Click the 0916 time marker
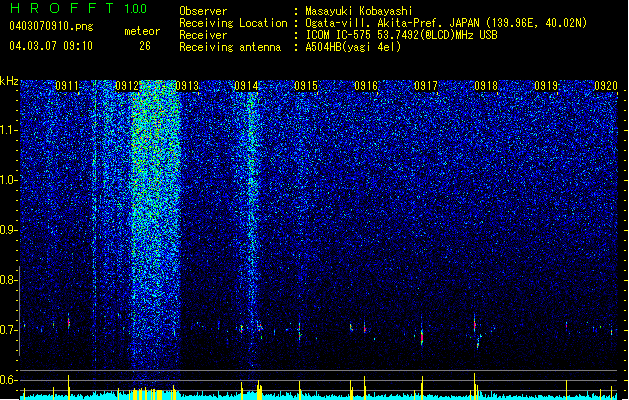Image resolution: width=629 pixels, height=400 pixels. (x=366, y=86)
